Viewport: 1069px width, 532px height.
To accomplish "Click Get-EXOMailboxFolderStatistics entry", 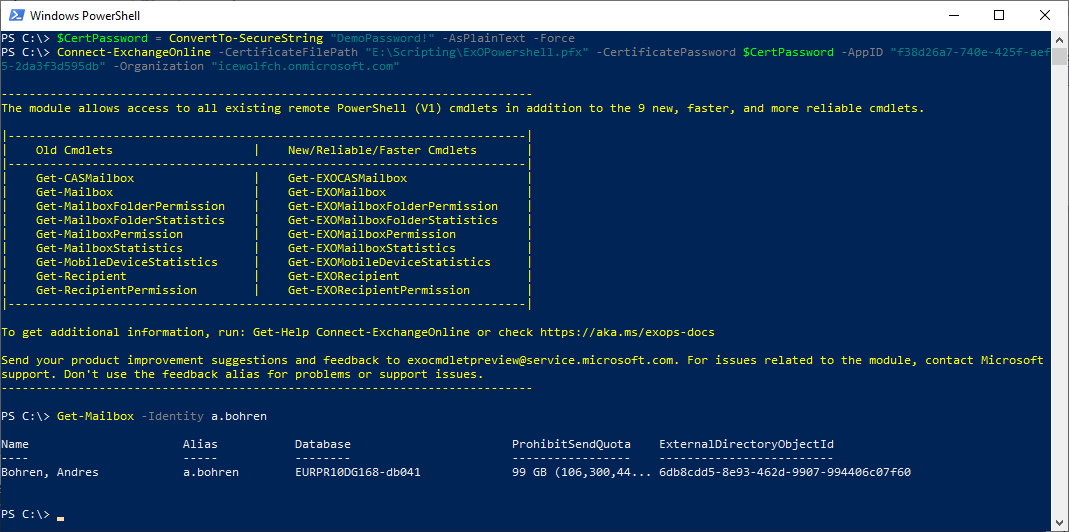I will click(x=393, y=220).
